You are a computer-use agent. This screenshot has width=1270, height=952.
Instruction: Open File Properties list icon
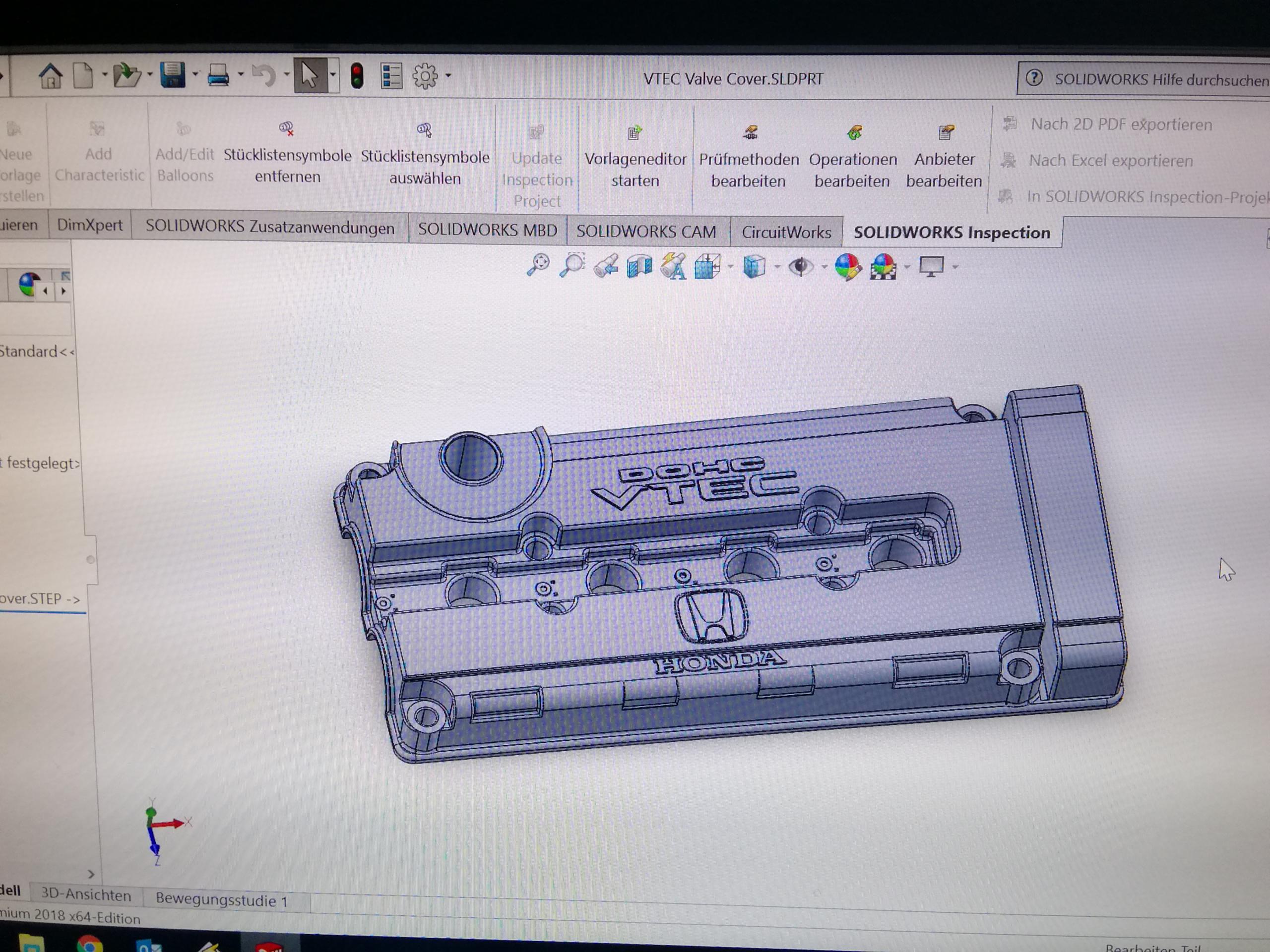391,76
